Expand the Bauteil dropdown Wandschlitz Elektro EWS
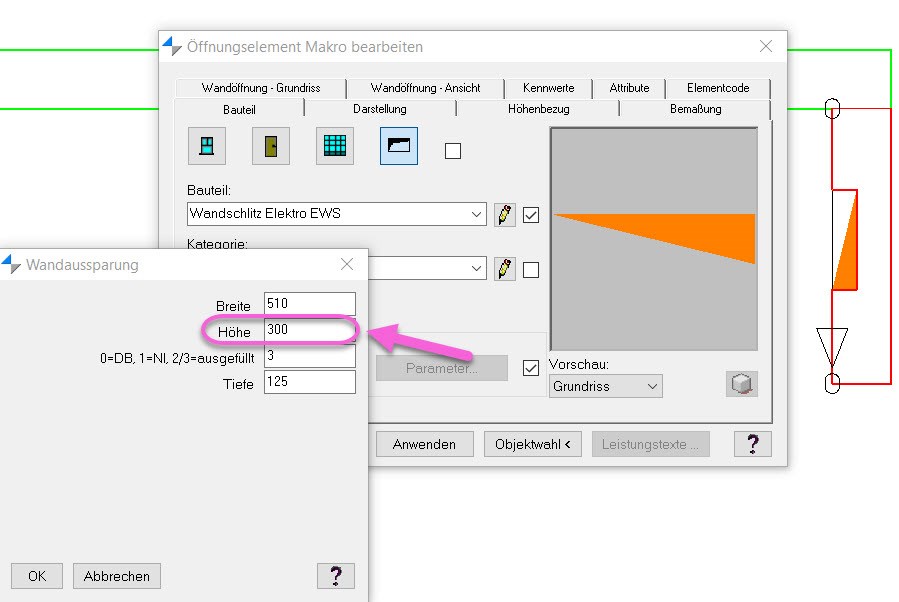The height and width of the screenshot is (602, 899). pyautogui.click(x=476, y=214)
